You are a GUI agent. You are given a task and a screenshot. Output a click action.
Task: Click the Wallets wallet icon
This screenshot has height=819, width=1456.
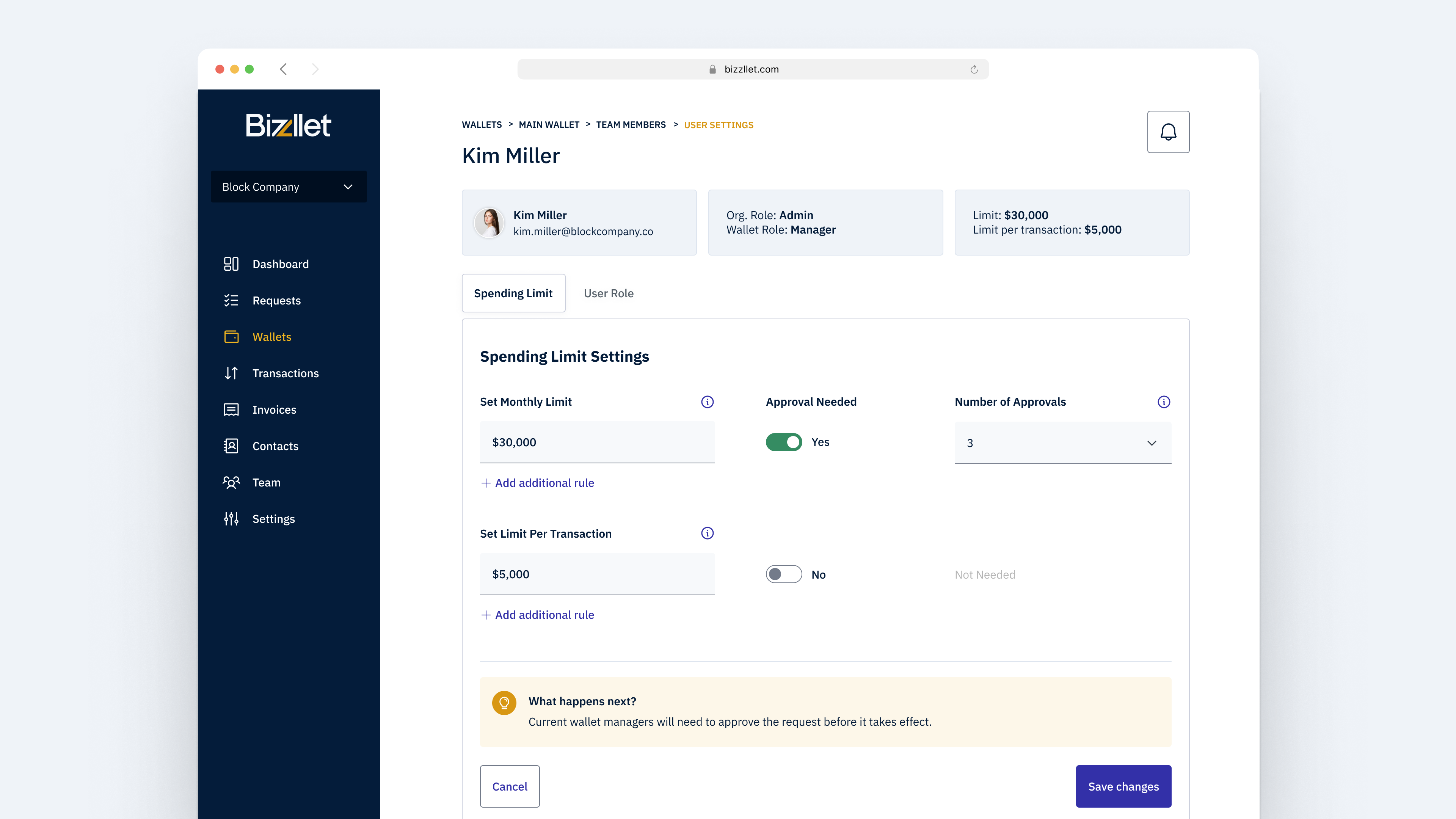tap(231, 337)
